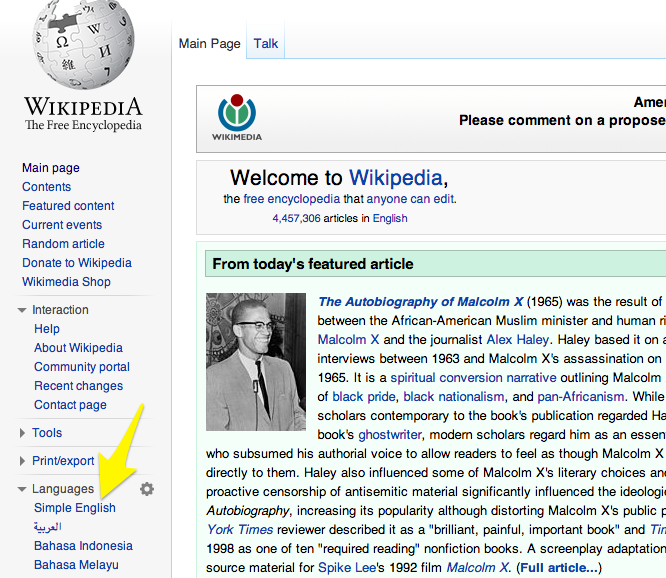Open the Main page sidebar link
Viewport: 666px width, 578px height.
[51, 168]
